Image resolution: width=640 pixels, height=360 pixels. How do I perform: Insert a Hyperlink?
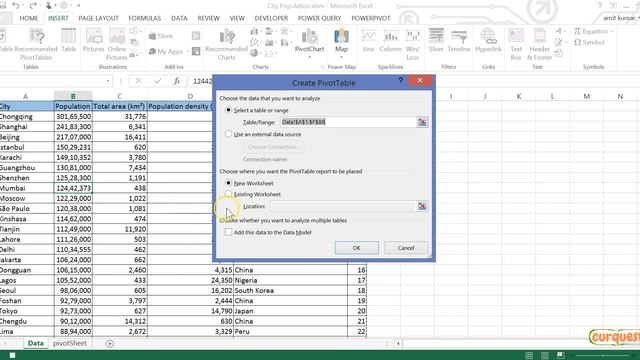click(x=488, y=41)
